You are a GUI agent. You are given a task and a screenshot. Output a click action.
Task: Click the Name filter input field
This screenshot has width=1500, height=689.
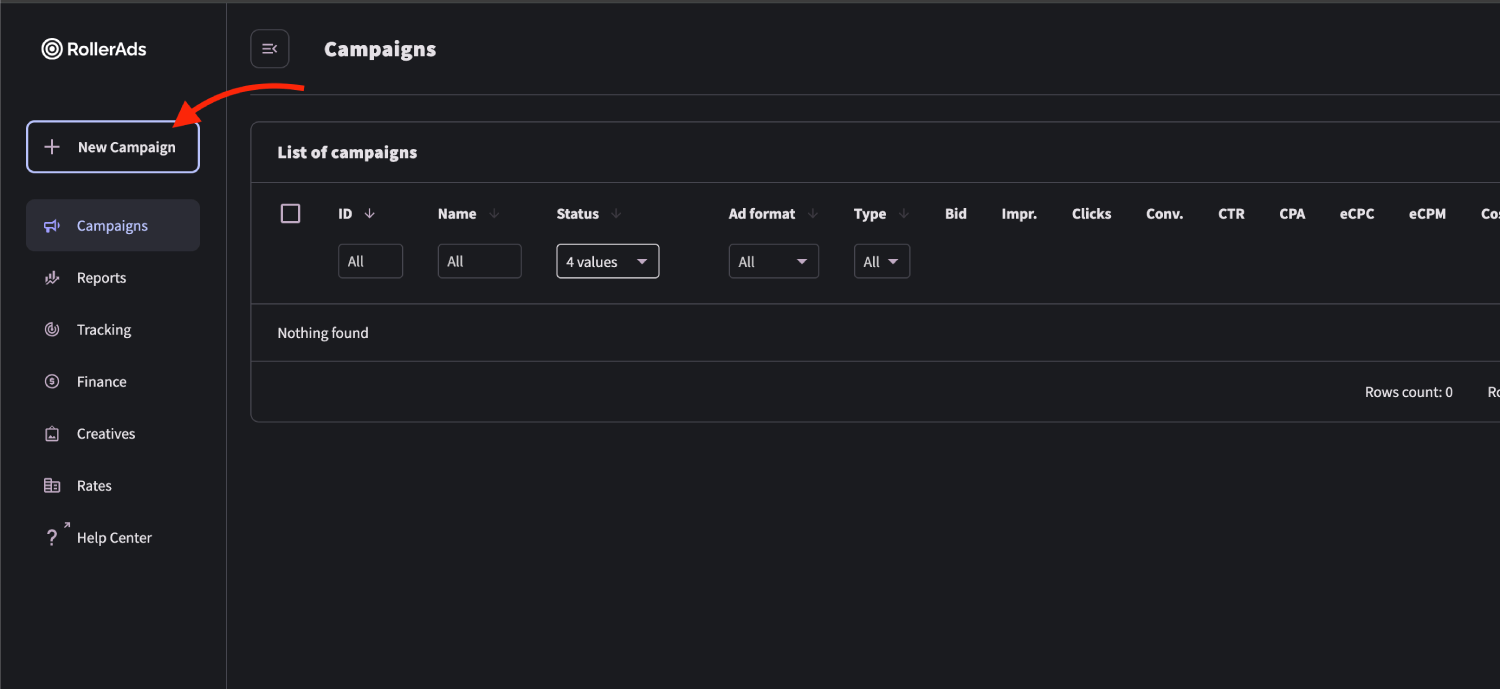click(x=480, y=261)
